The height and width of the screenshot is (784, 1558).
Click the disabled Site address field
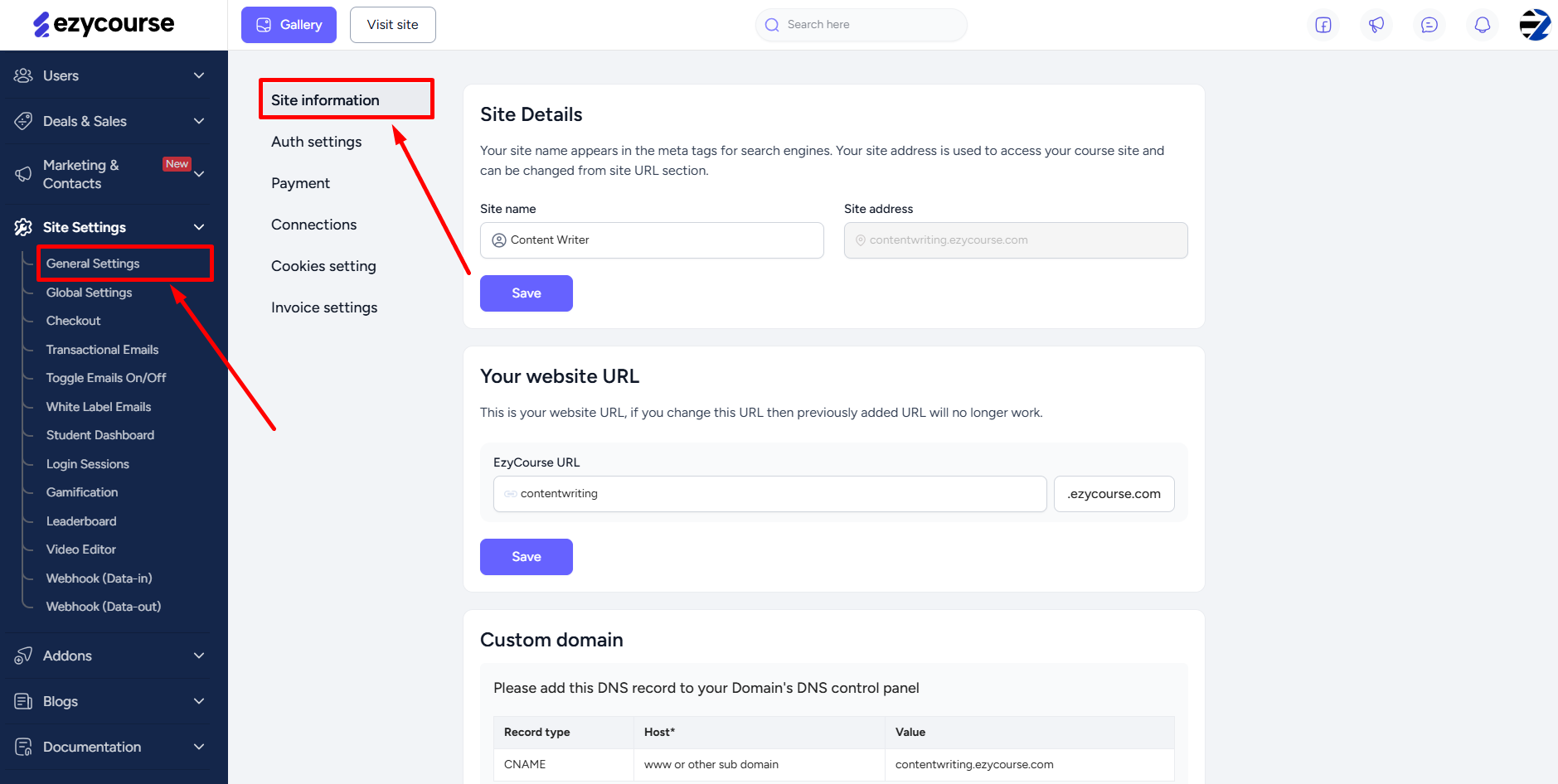point(1016,240)
